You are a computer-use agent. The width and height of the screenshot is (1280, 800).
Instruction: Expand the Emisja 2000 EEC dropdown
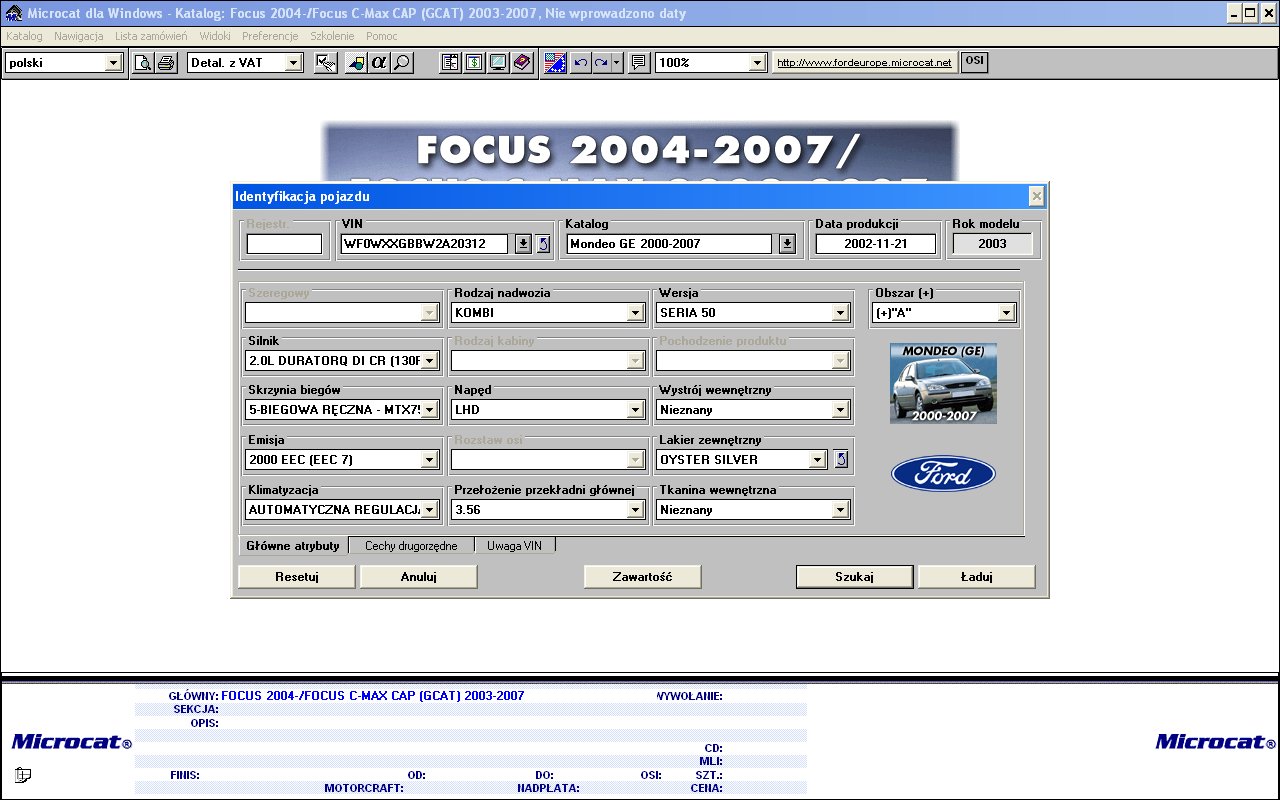point(429,460)
